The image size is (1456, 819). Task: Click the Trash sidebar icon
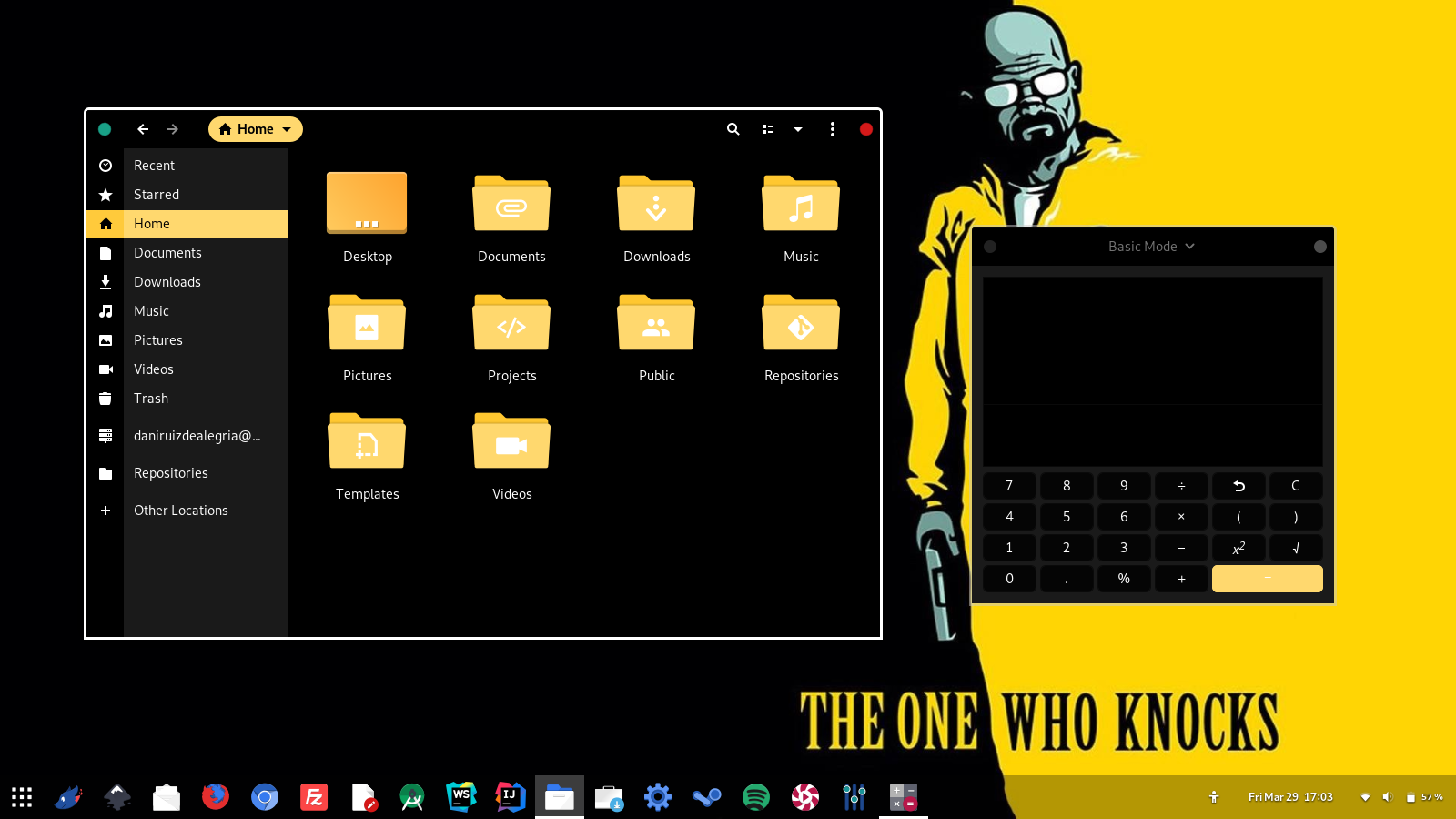point(106,399)
